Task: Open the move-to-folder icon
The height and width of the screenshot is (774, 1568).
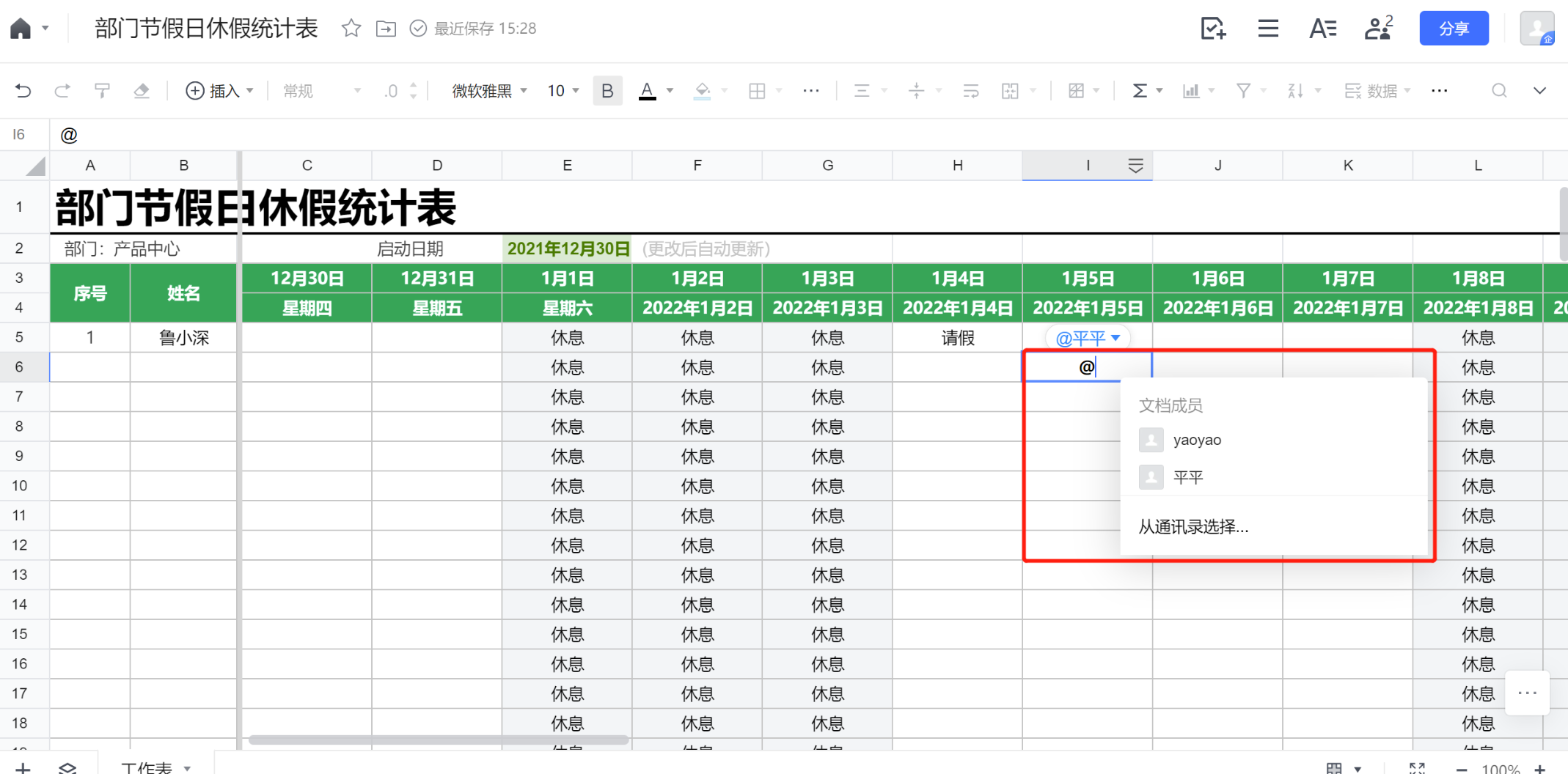Action: [x=386, y=29]
